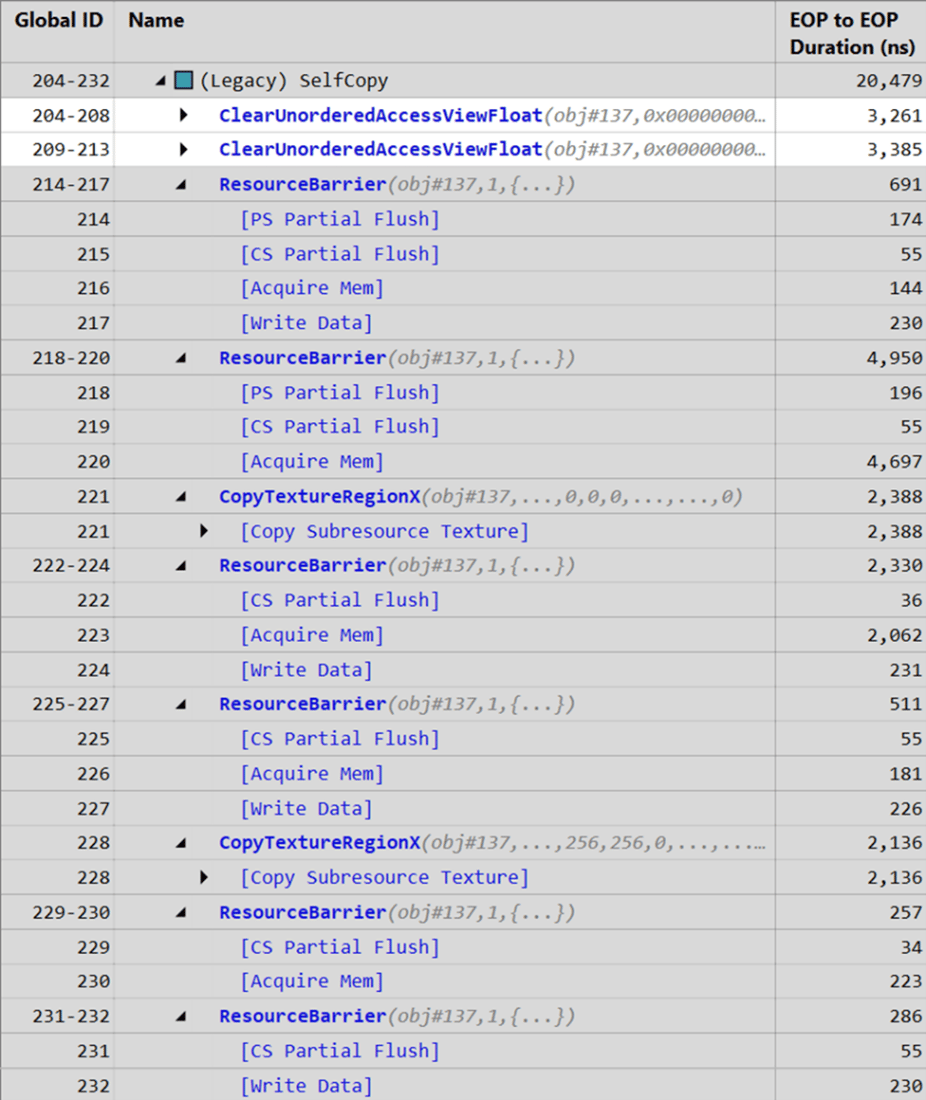The image size is (926, 1100).
Task: Select [PS Partial Flush] at ID 214
Action: click(340, 219)
